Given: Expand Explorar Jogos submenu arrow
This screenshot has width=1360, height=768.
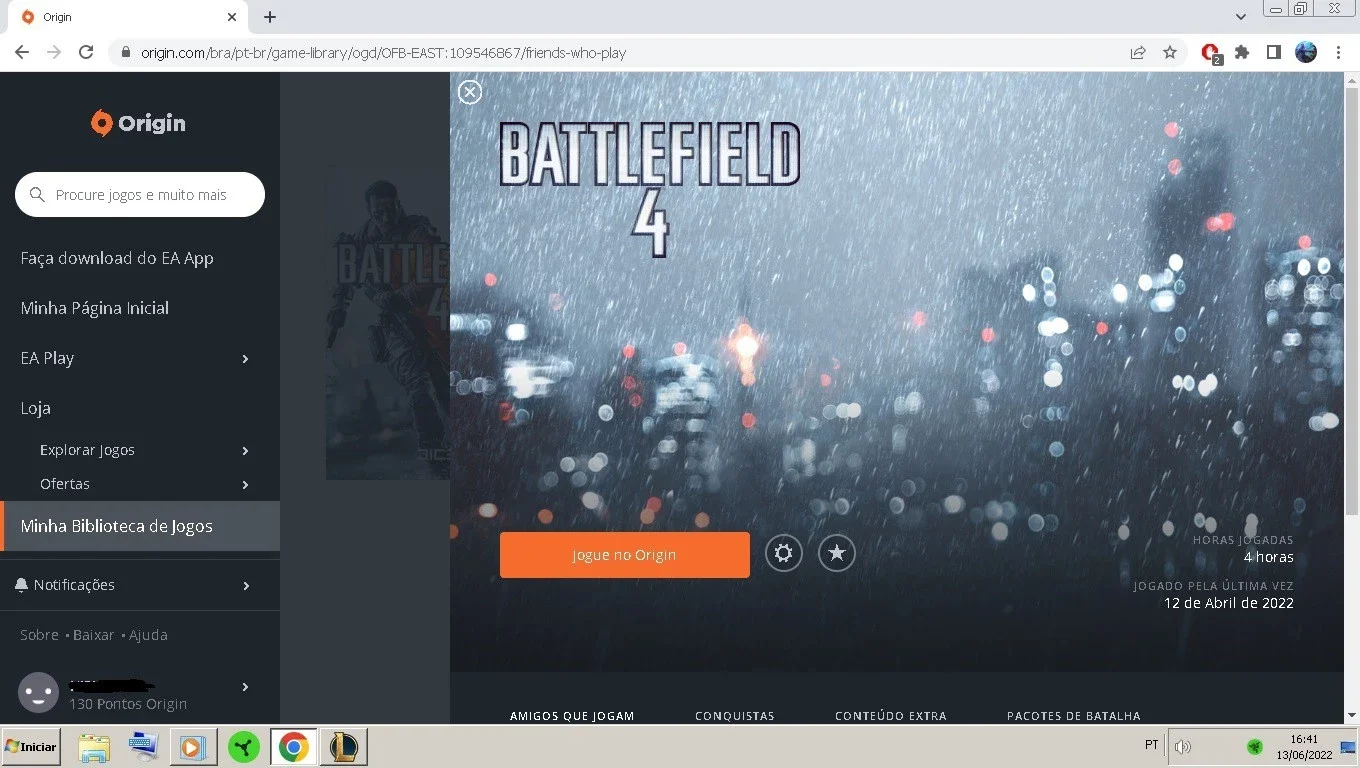Looking at the screenshot, I should coord(245,451).
